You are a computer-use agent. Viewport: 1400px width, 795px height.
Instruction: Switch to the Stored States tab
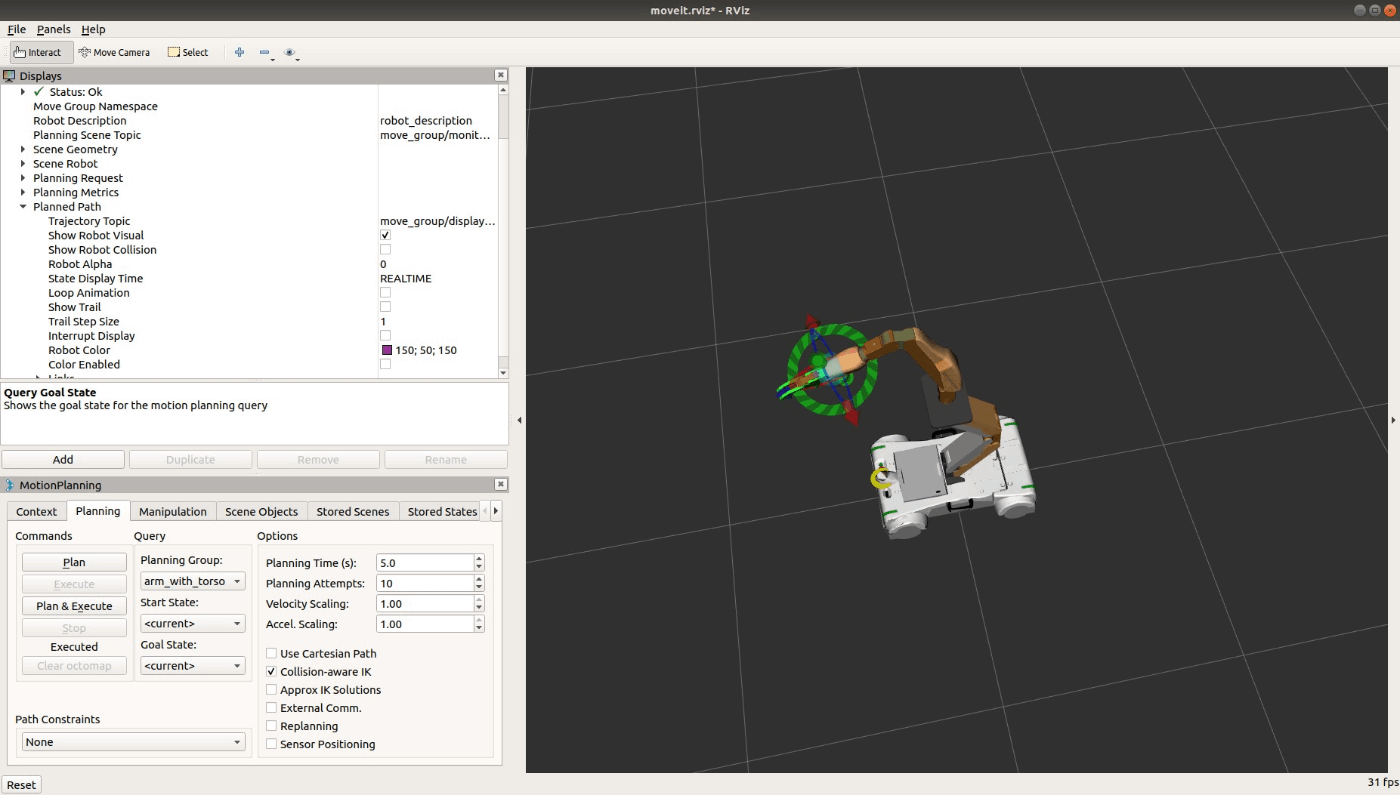(442, 511)
